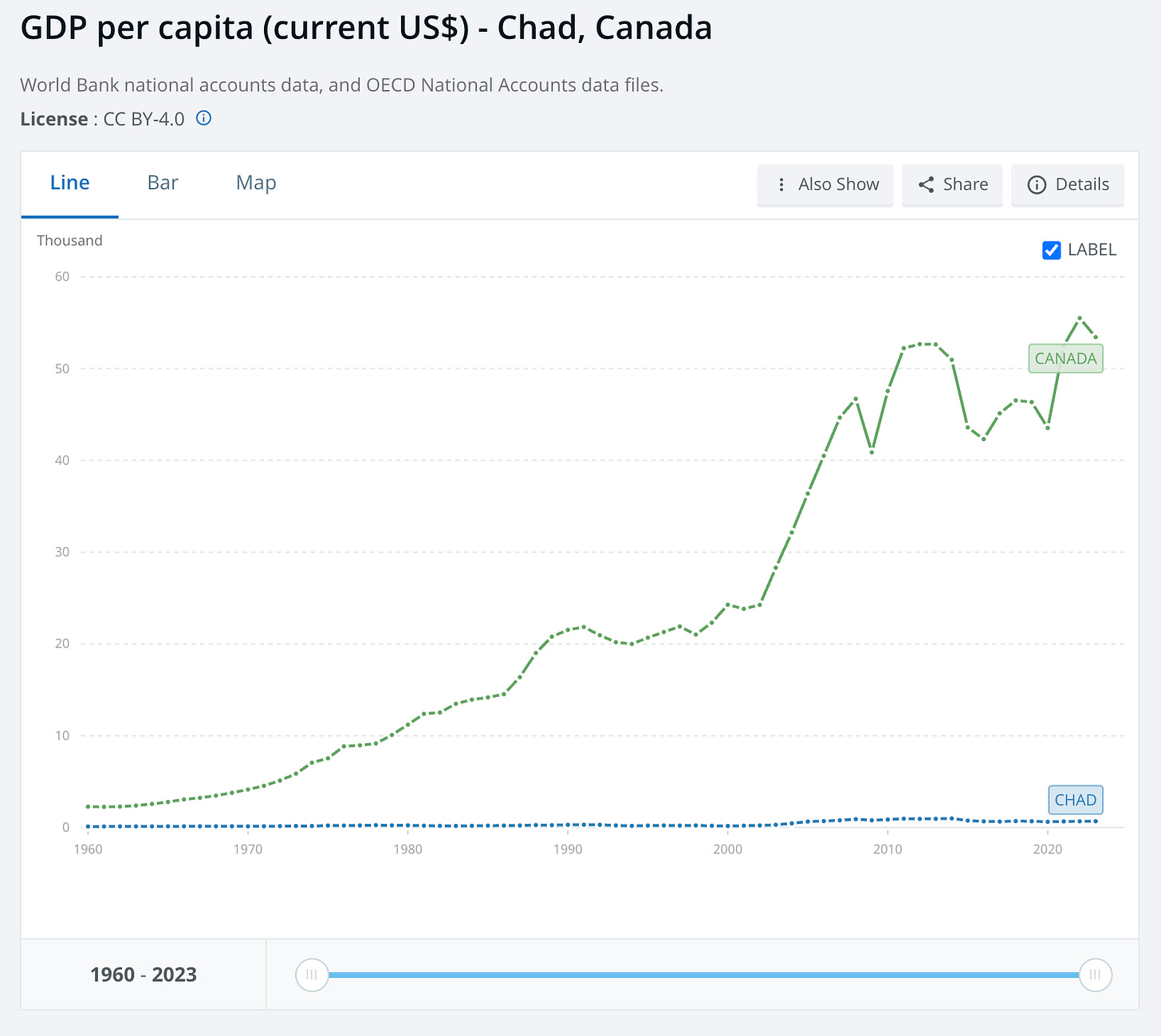
Task: Click the grip icon on the right slider handle
Action: pyautogui.click(x=1095, y=975)
